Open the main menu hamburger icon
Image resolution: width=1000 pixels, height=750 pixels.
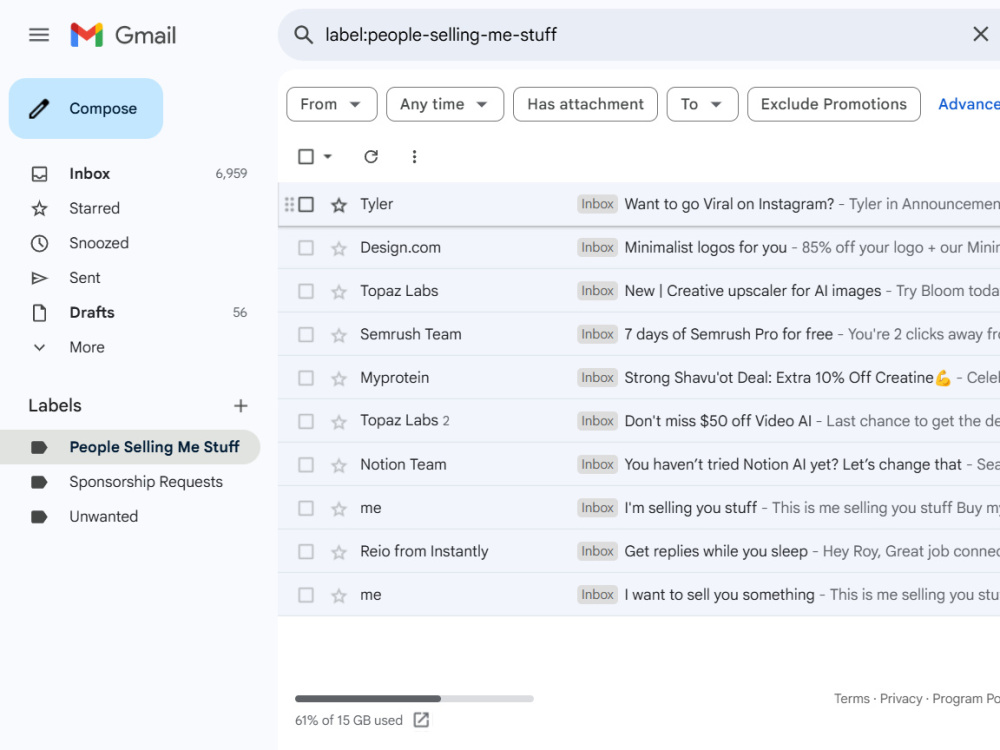pos(39,34)
